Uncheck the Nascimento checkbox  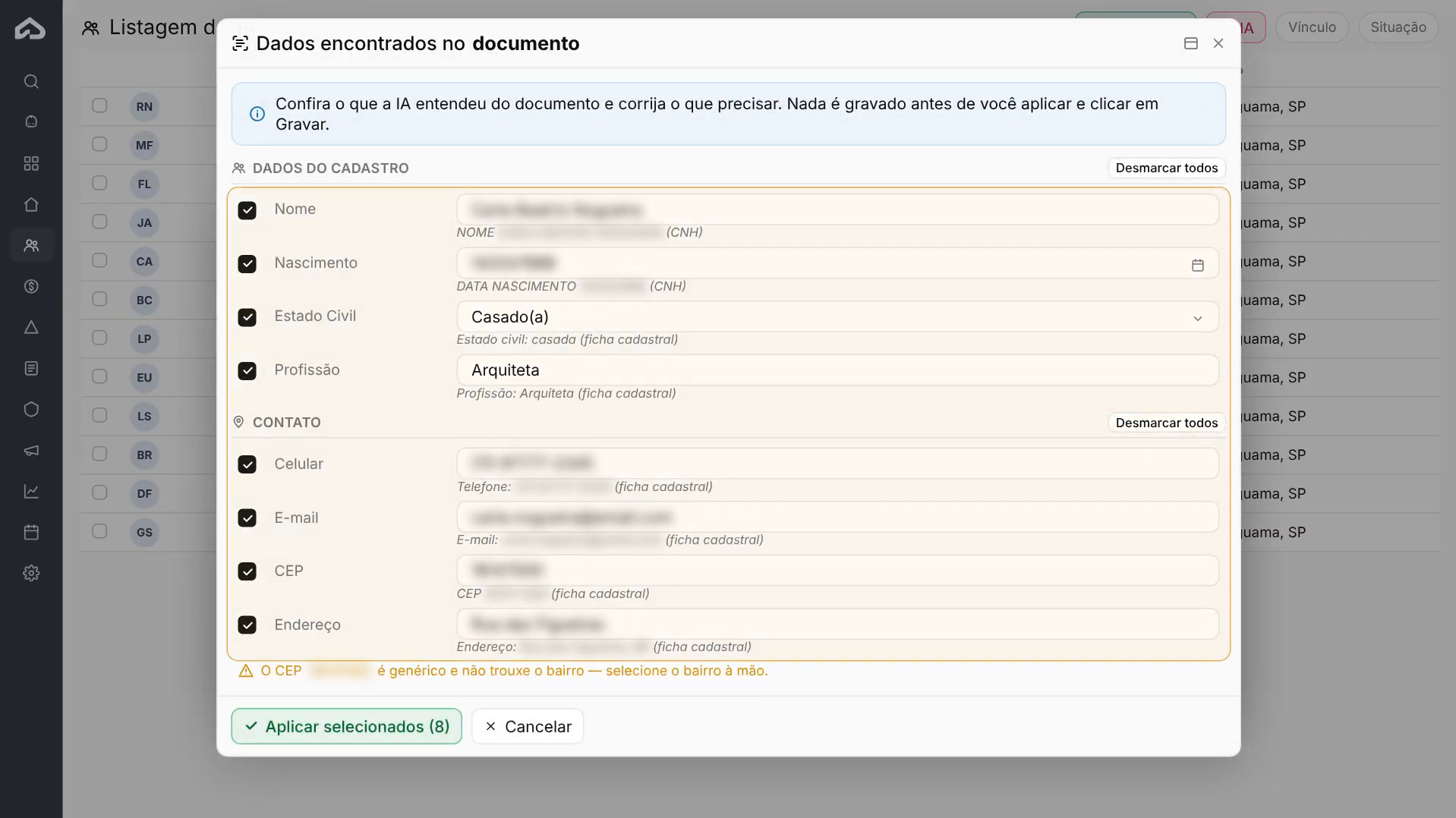(x=247, y=263)
